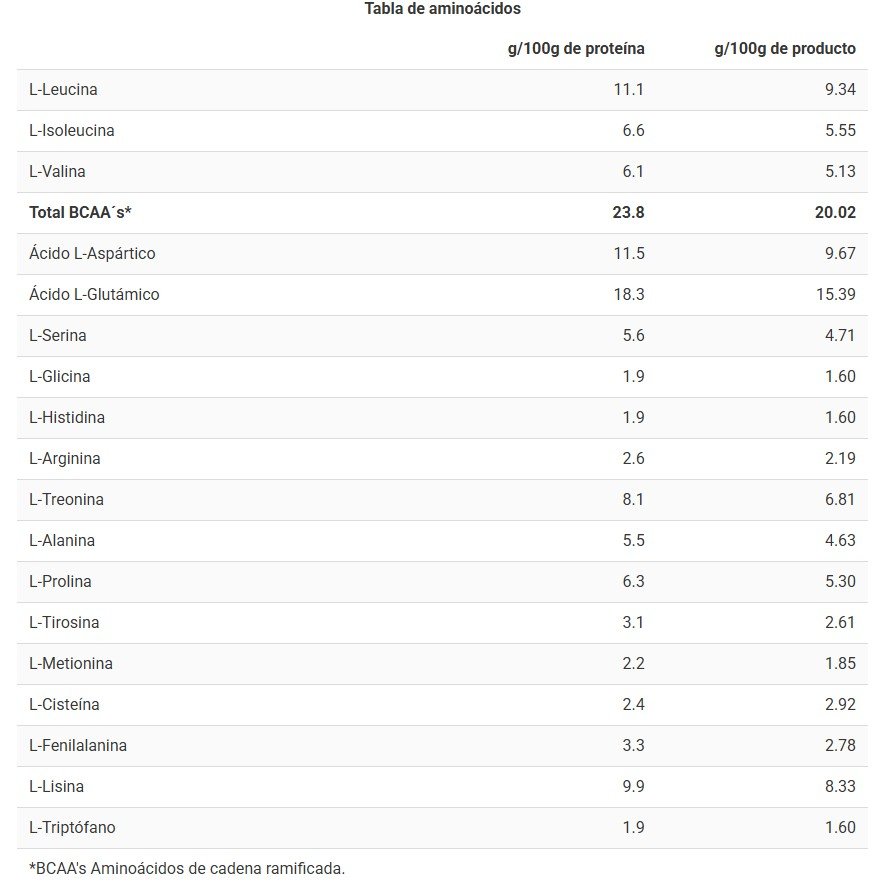Click the L-Treonina product value 6.81

pos(840,500)
